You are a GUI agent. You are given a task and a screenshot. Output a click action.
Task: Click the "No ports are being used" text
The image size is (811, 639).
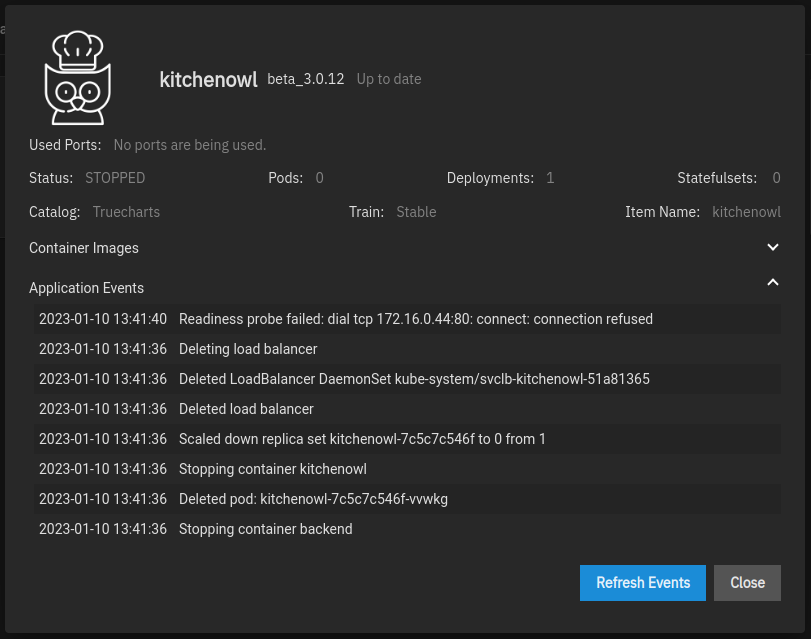[x=189, y=145]
